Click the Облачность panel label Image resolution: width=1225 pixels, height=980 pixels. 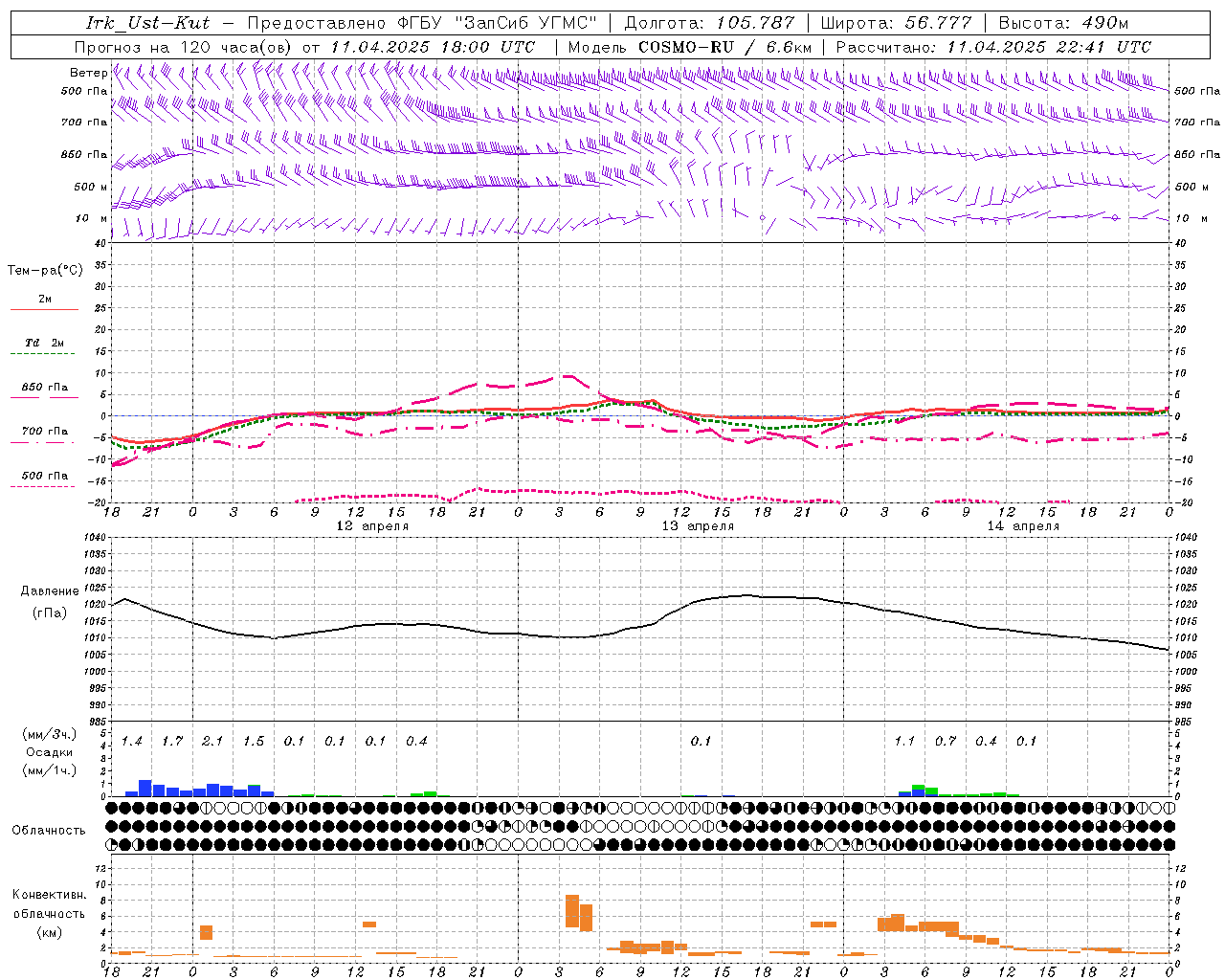49,830
